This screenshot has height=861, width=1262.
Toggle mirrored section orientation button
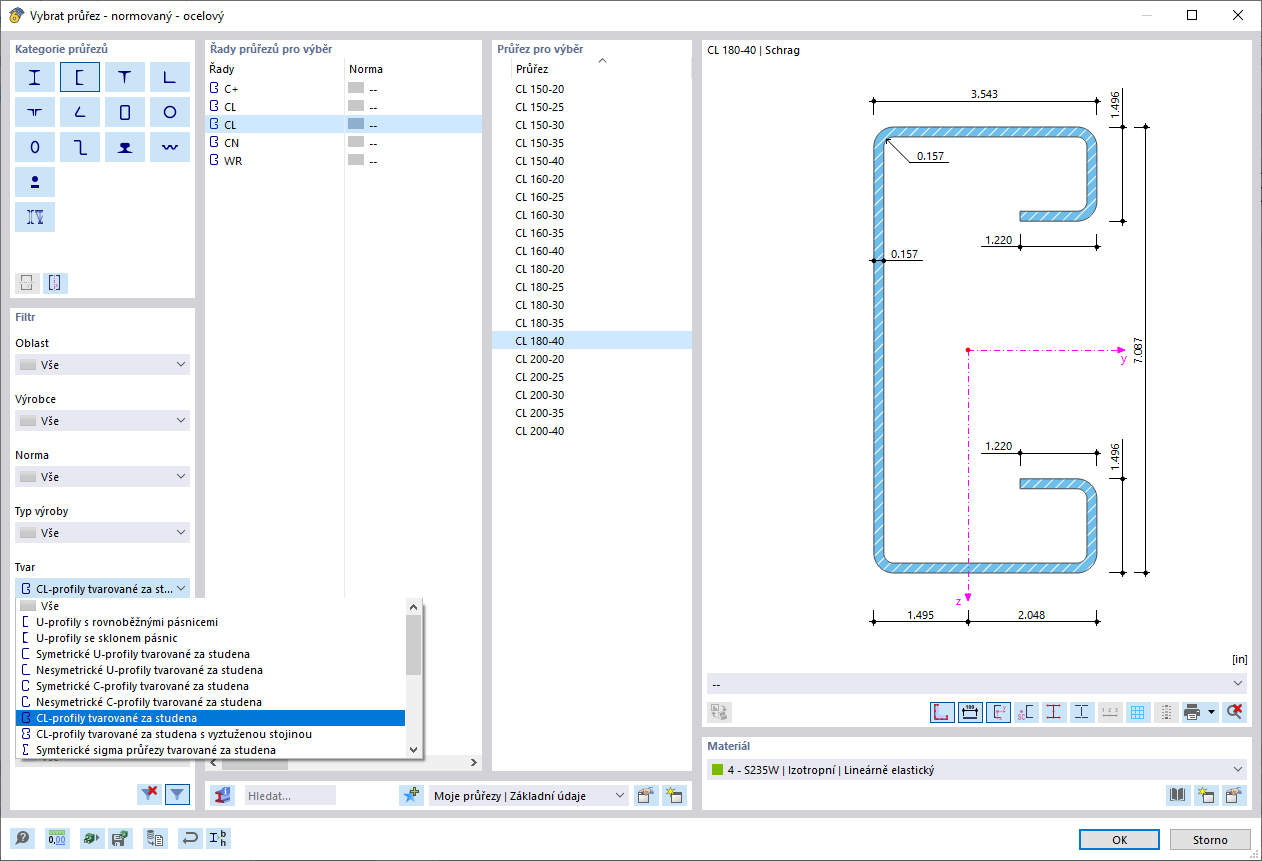tap(54, 283)
